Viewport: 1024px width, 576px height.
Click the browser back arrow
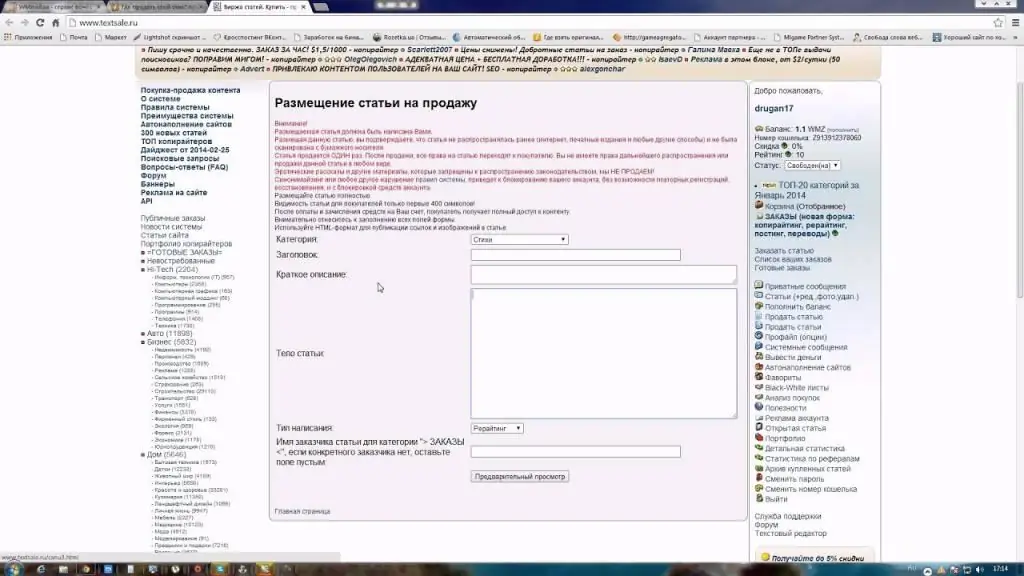pos(9,22)
